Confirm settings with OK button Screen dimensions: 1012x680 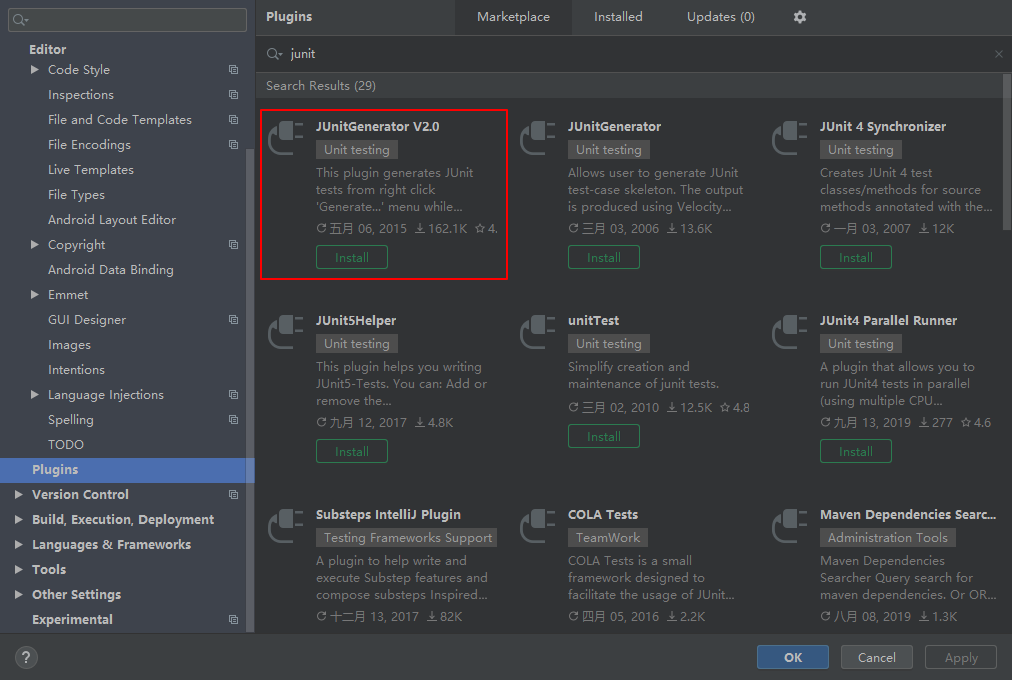pyautogui.click(x=793, y=657)
